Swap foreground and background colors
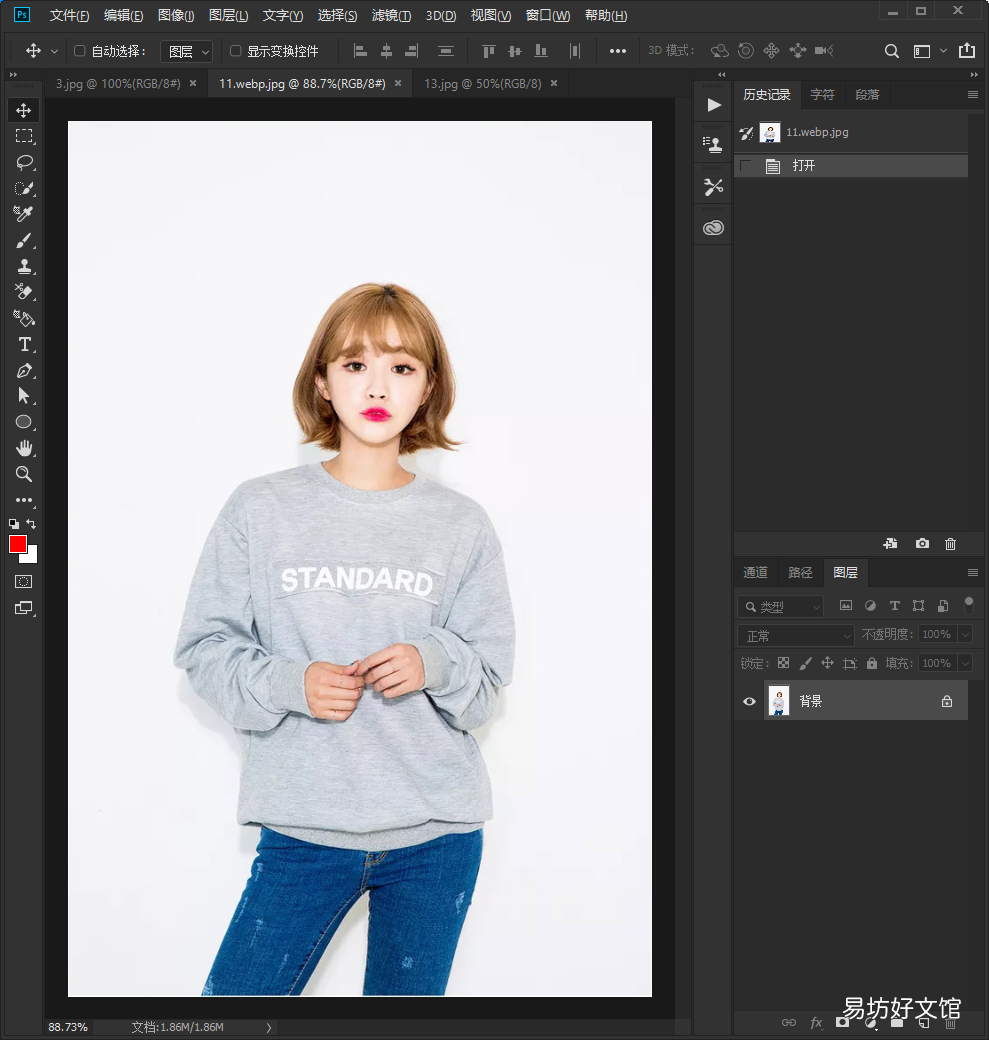The width and height of the screenshot is (989, 1040). (31, 523)
